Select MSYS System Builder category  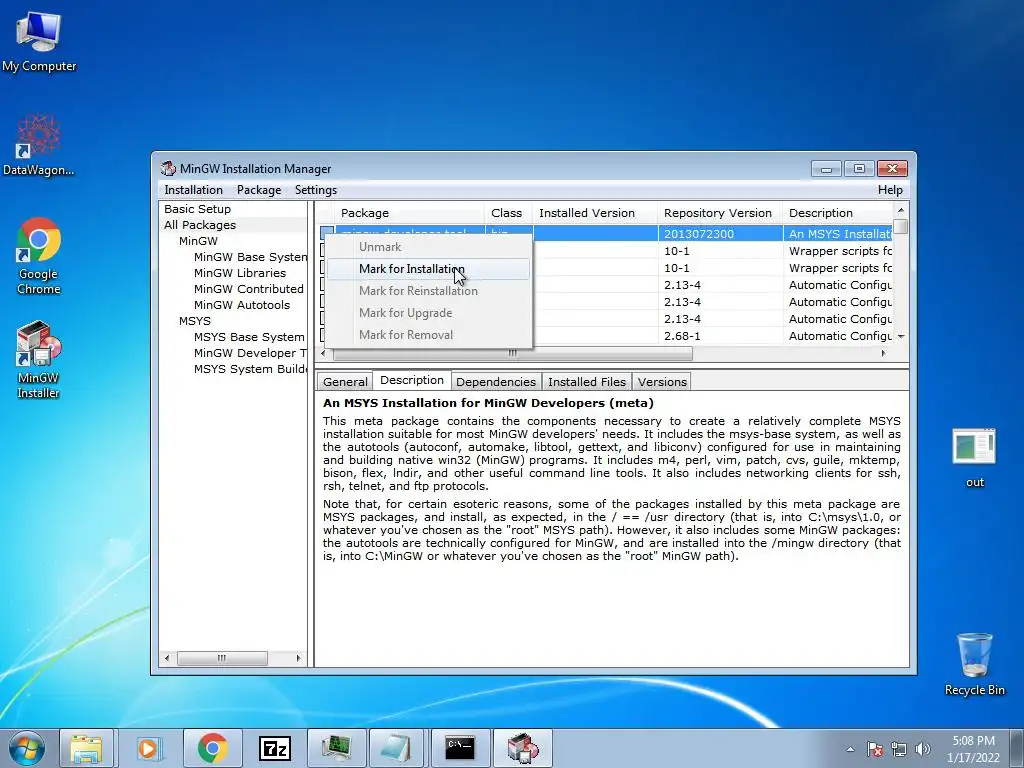(249, 369)
